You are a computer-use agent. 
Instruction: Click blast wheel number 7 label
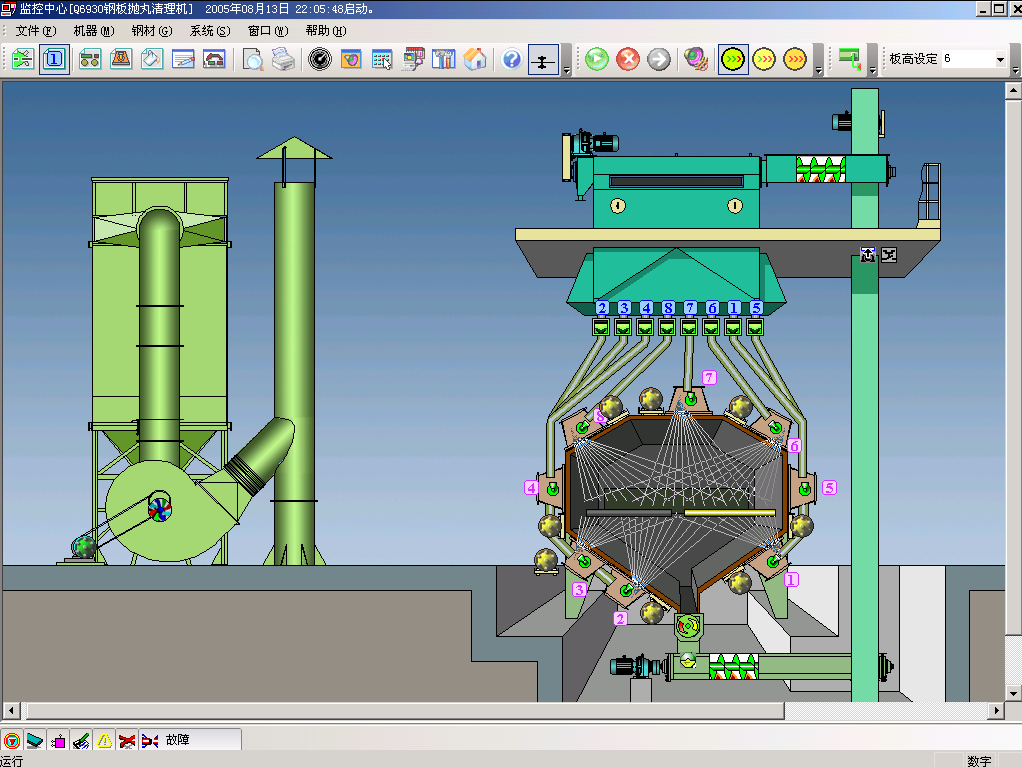click(x=710, y=377)
